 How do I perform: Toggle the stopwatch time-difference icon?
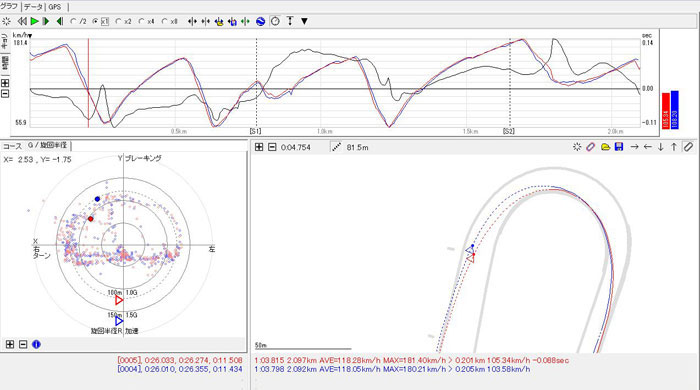click(x=275, y=21)
